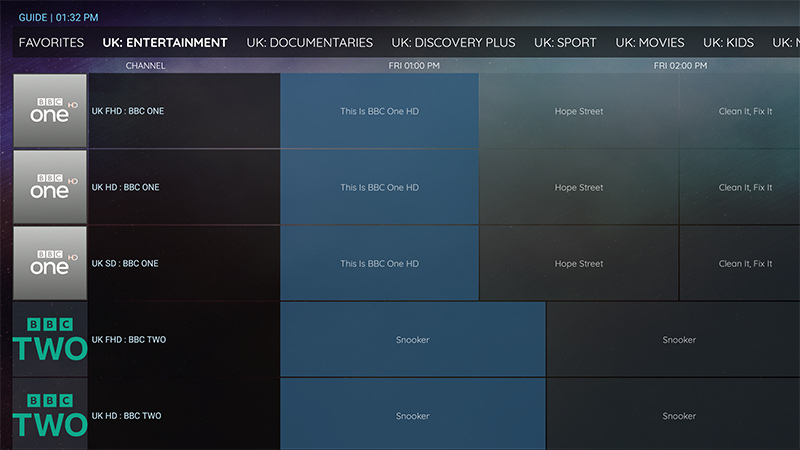Image resolution: width=800 pixels, height=450 pixels.
Task: Open This Is BBC One HD on UK SD row
Action: click(x=379, y=264)
